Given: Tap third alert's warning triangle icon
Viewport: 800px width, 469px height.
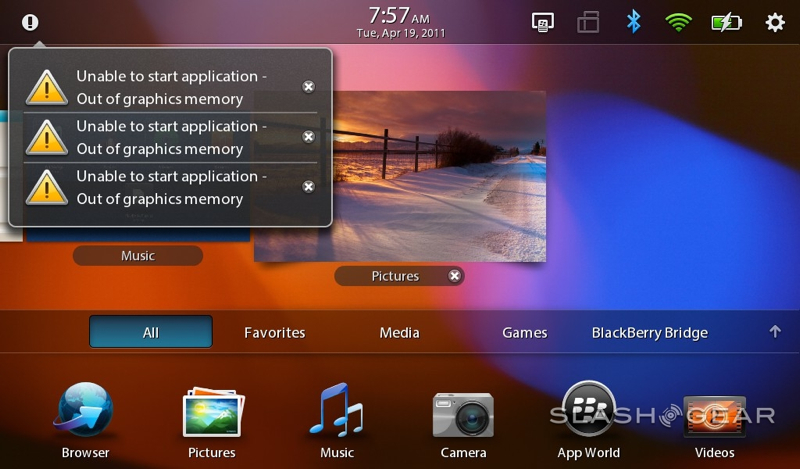Looking at the screenshot, I should (46, 187).
